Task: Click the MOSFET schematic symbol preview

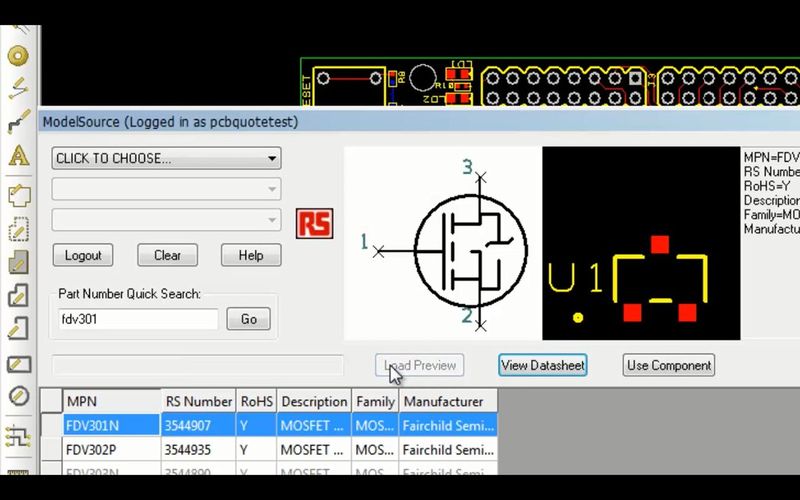Action: point(443,243)
